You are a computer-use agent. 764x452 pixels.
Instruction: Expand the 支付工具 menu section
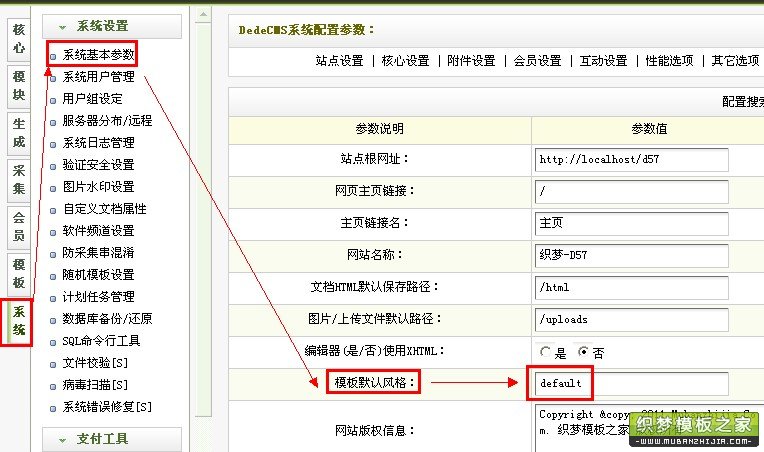[x=112, y=439]
